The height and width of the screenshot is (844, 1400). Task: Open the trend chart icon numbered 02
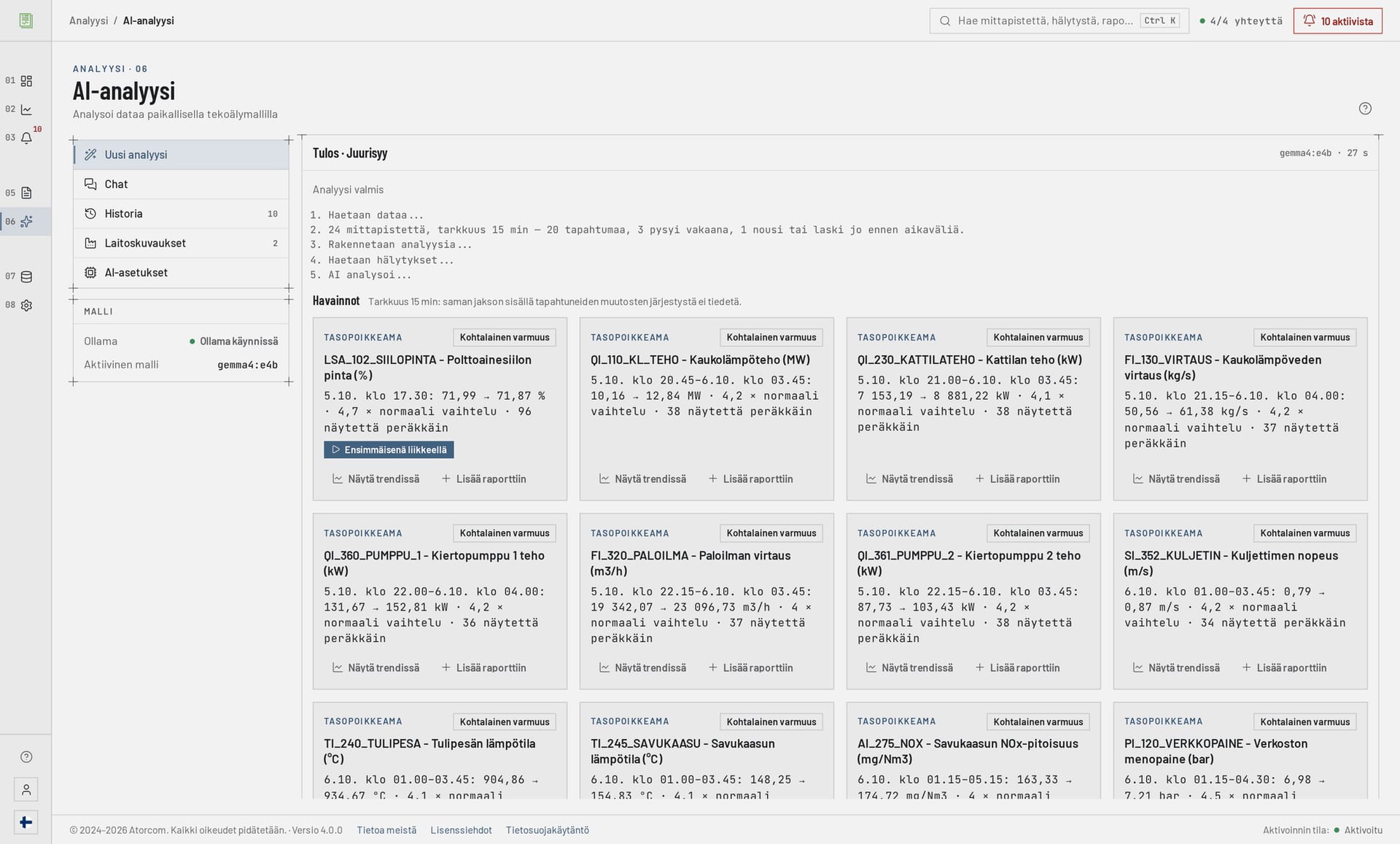click(x=26, y=109)
